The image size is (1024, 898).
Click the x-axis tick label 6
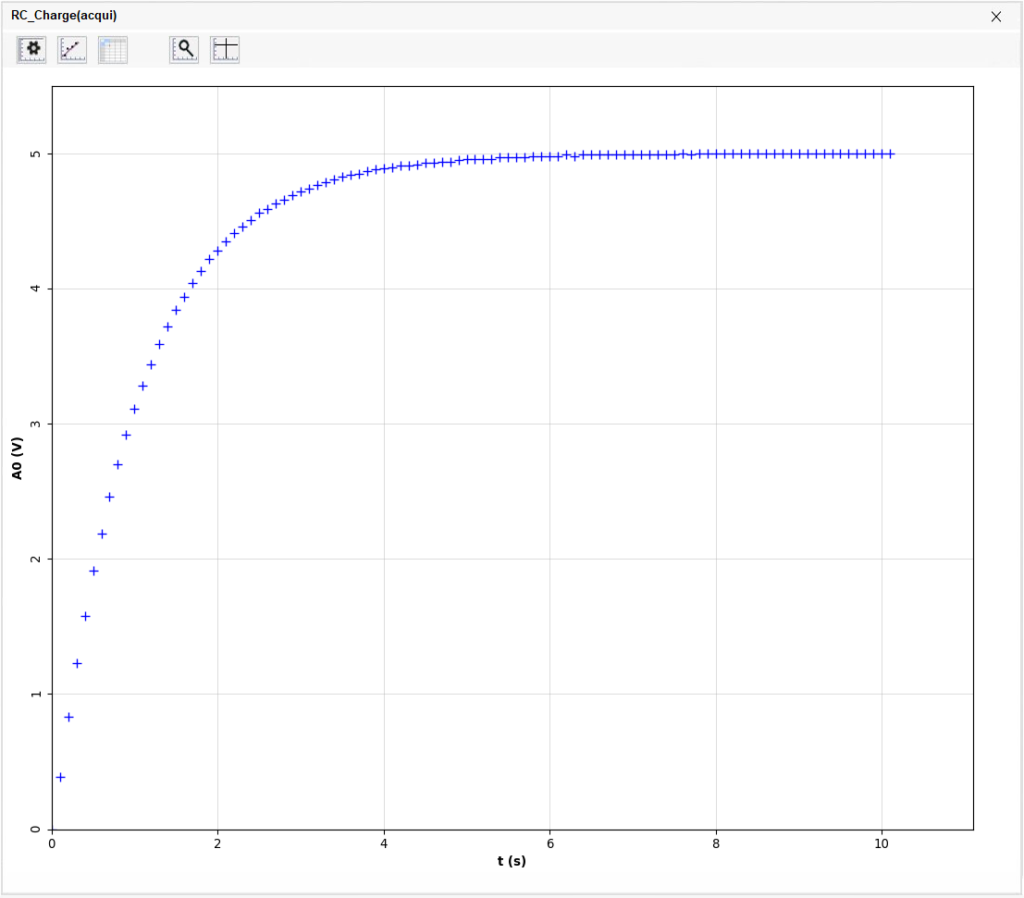click(550, 843)
